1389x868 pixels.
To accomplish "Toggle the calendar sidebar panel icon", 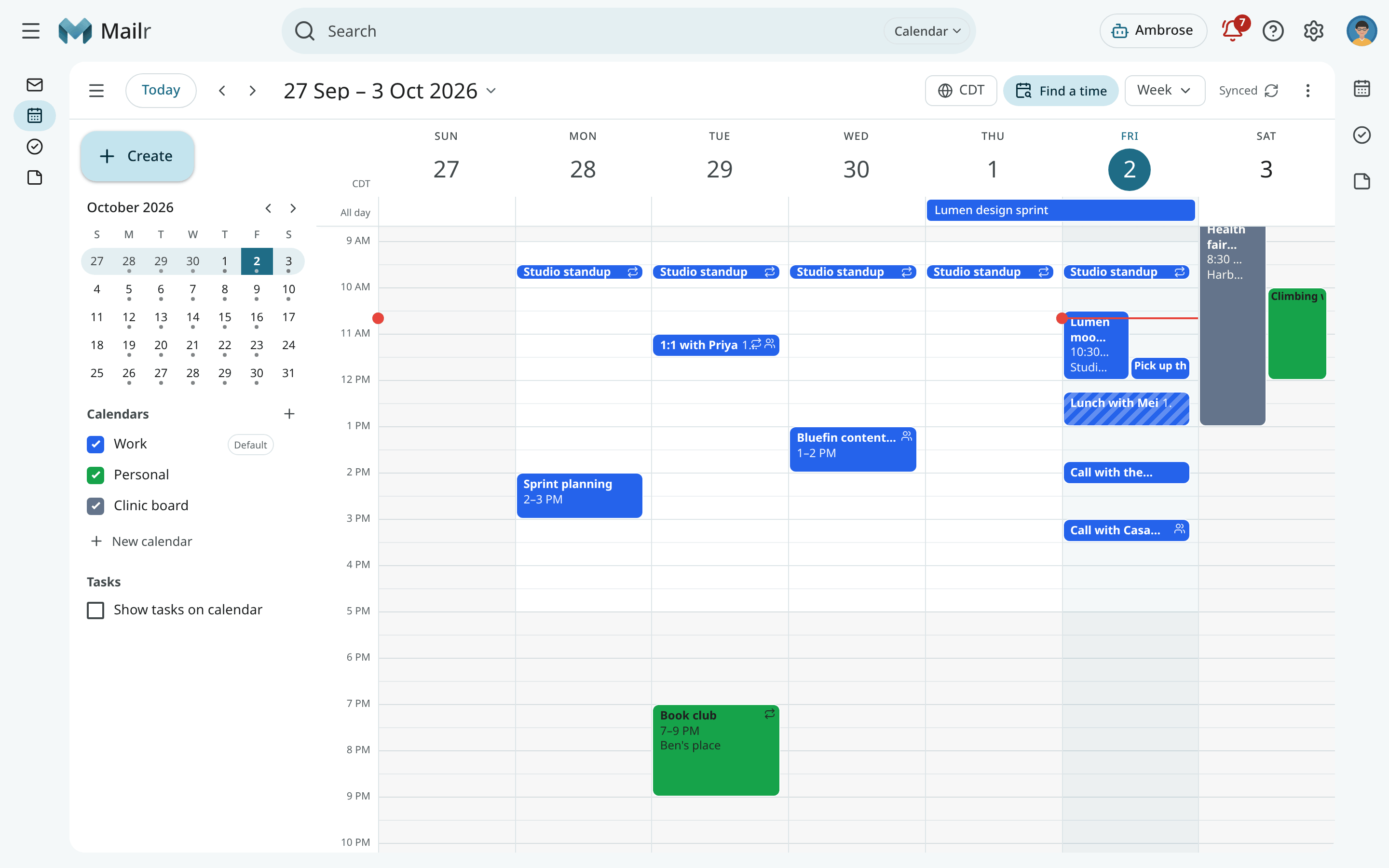I will pos(96,91).
